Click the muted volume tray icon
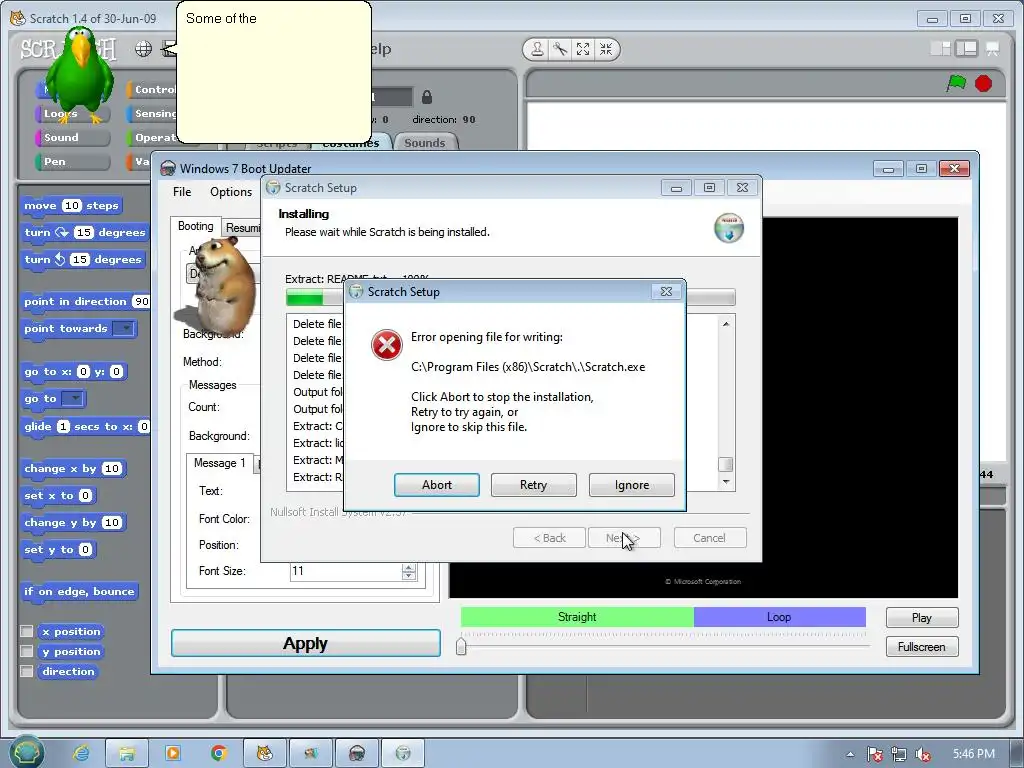The height and width of the screenshot is (768, 1024). click(923, 754)
